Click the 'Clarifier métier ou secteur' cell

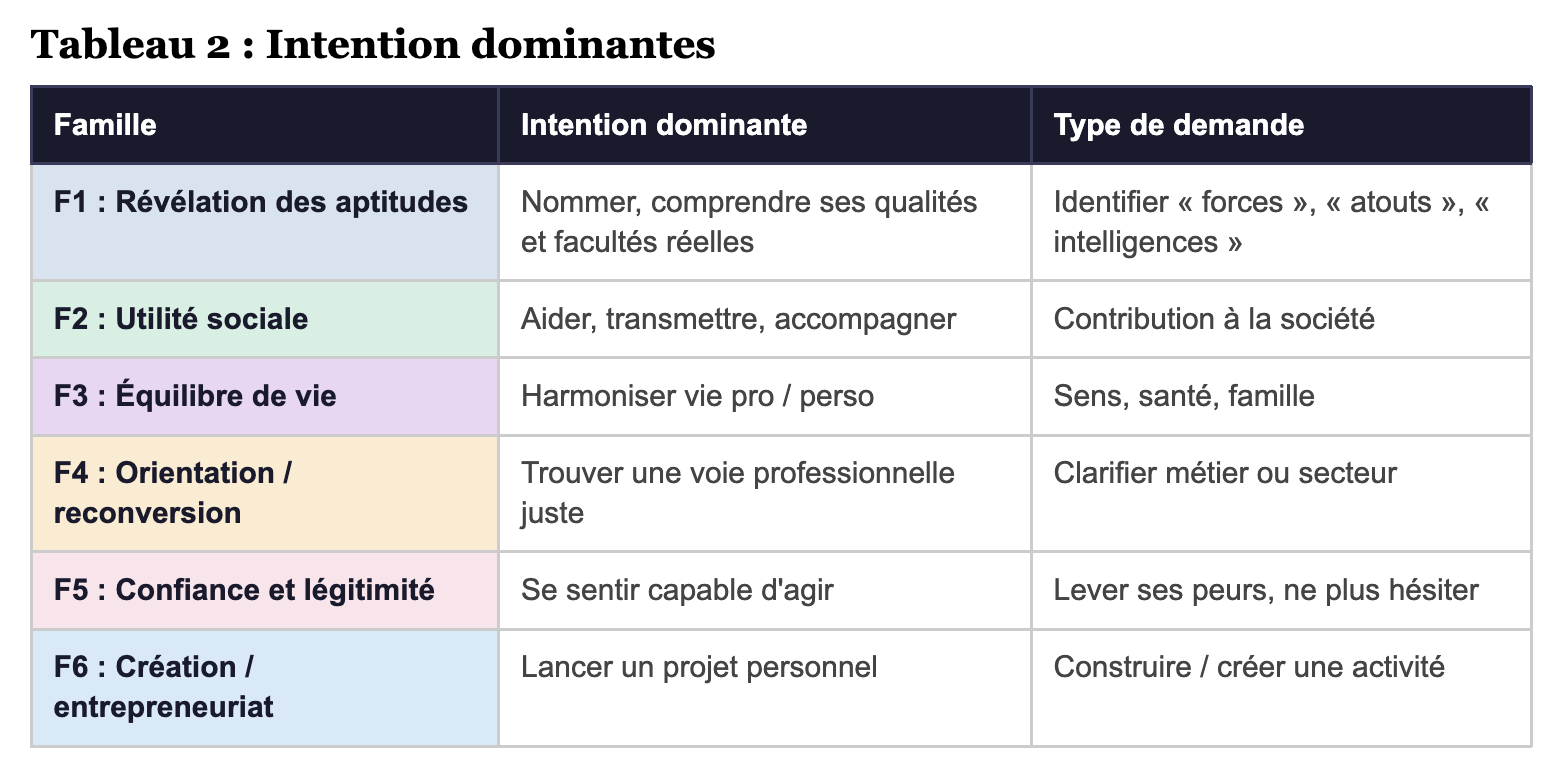pos(1225,473)
